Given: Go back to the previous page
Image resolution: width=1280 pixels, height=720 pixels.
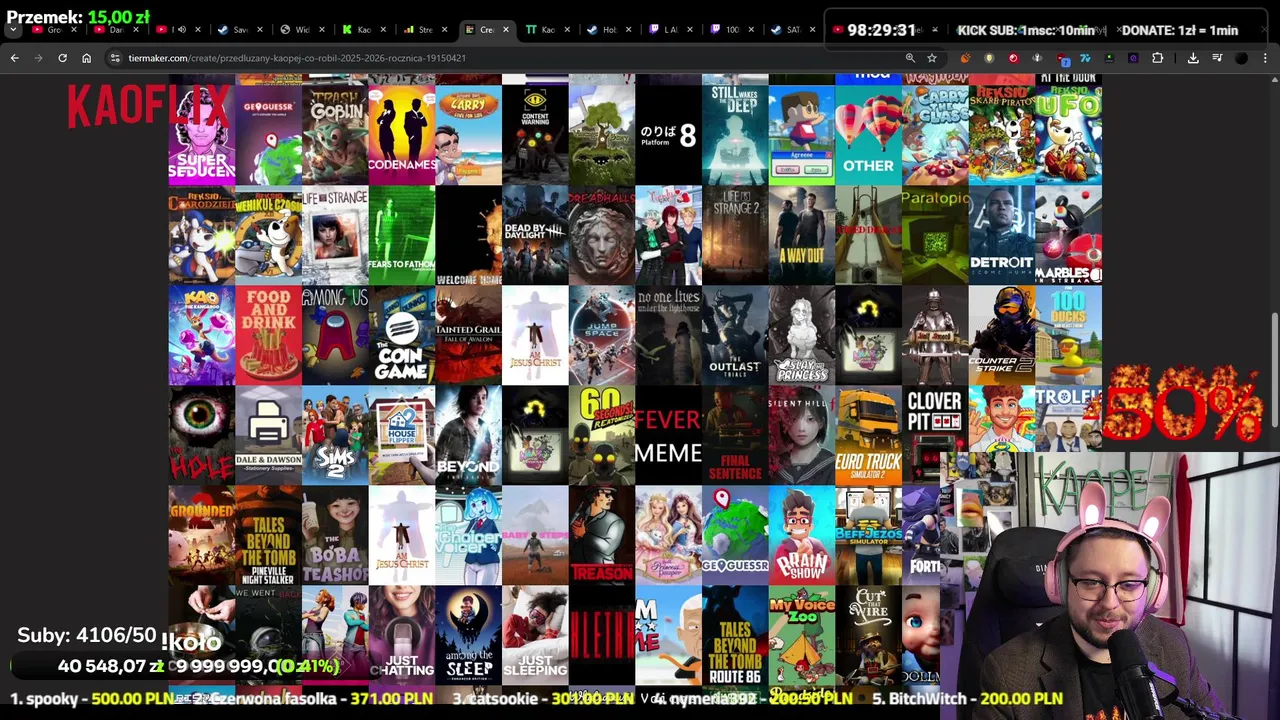Looking at the screenshot, I should coord(15,58).
